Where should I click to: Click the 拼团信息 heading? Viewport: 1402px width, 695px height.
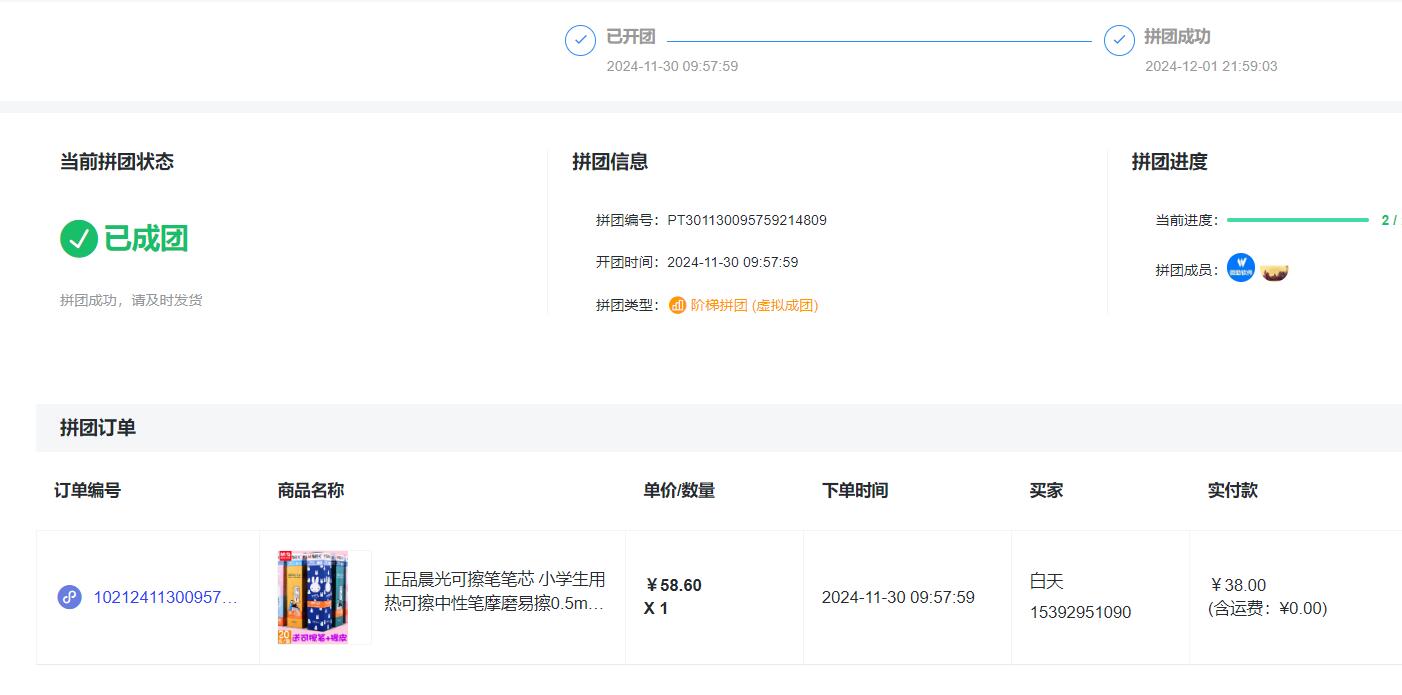610,161
